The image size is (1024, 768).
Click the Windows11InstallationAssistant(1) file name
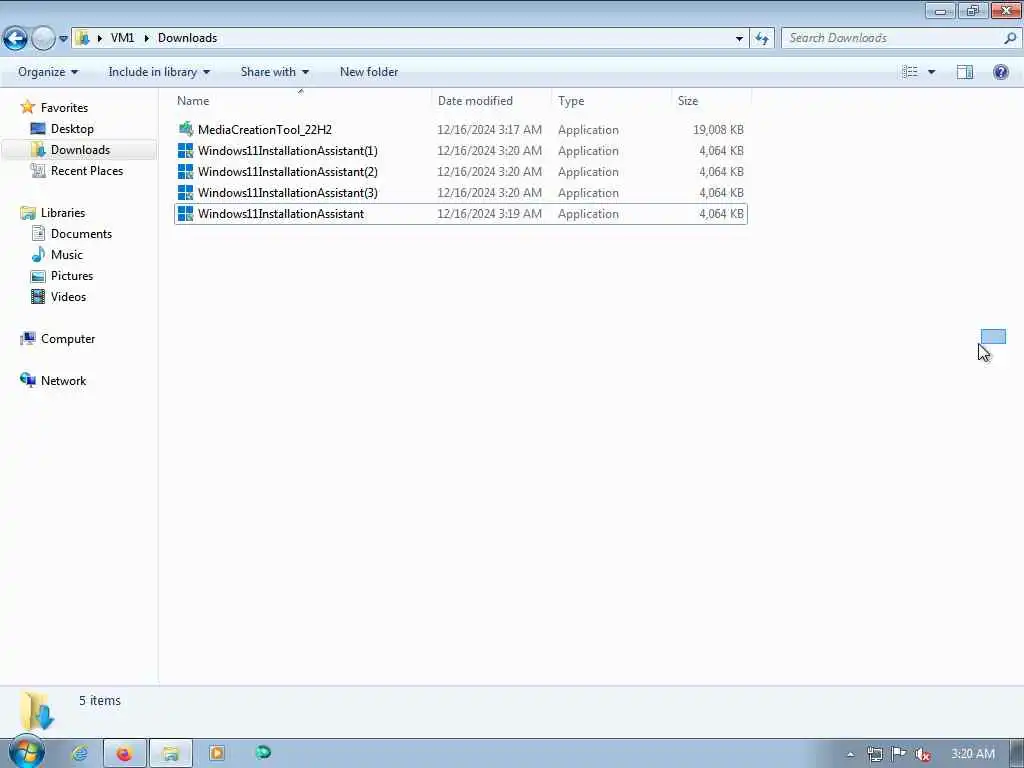click(287, 151)
